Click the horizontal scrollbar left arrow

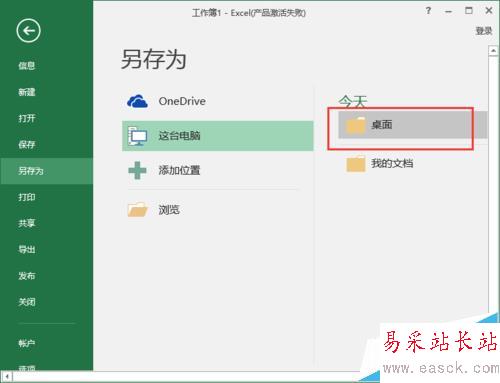7,377
